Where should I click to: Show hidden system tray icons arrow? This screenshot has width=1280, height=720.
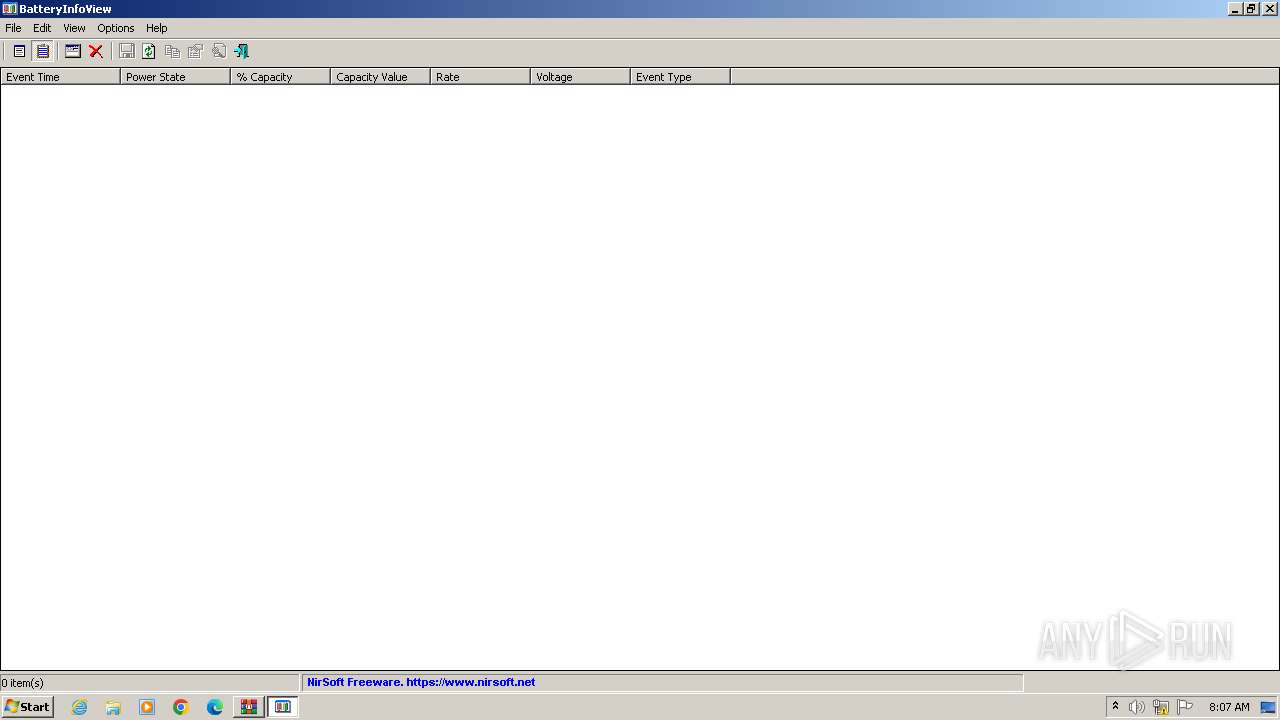[1115, 707]
